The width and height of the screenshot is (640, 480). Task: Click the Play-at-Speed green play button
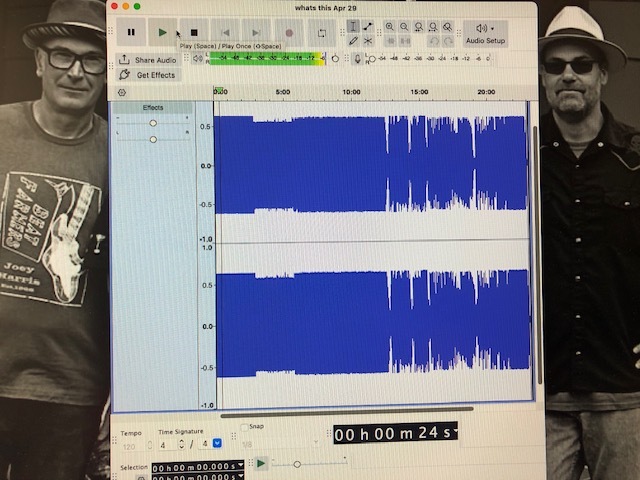(x=261, y=463)
